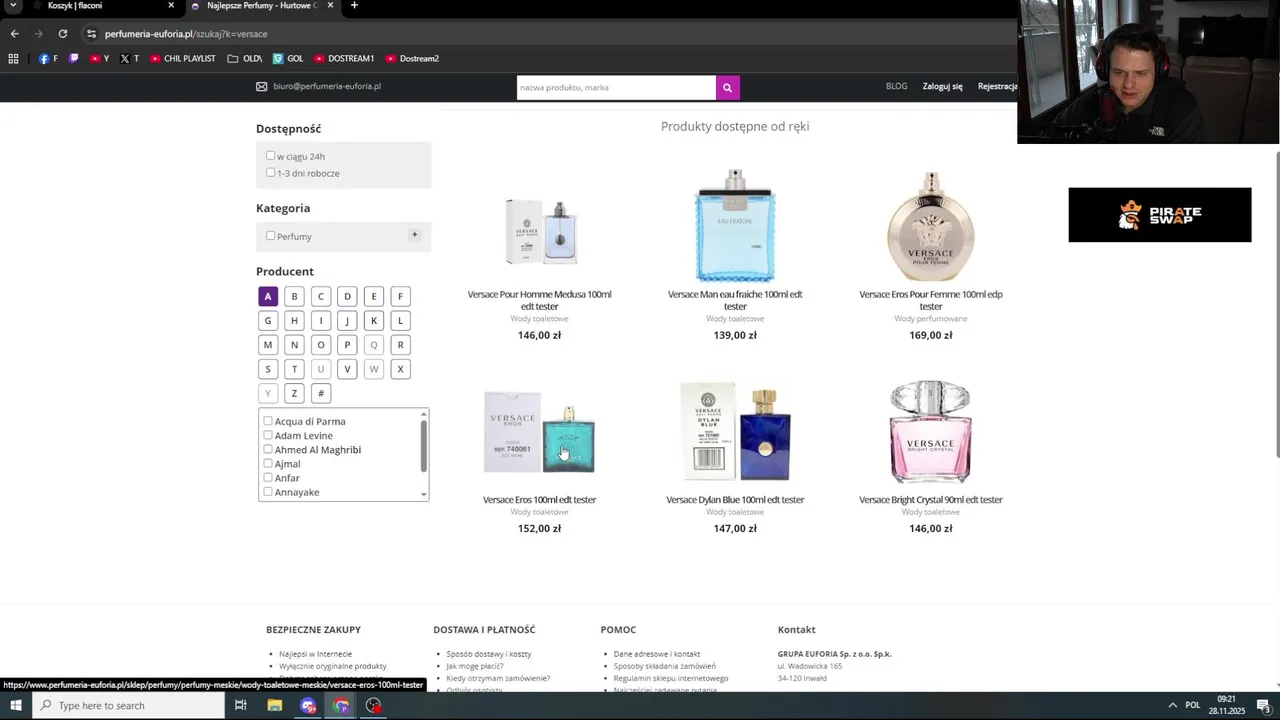Image resolution: width=1280 pixels, height=720 pixels.
Task: Open Windows Start menu
Action: 16,706
